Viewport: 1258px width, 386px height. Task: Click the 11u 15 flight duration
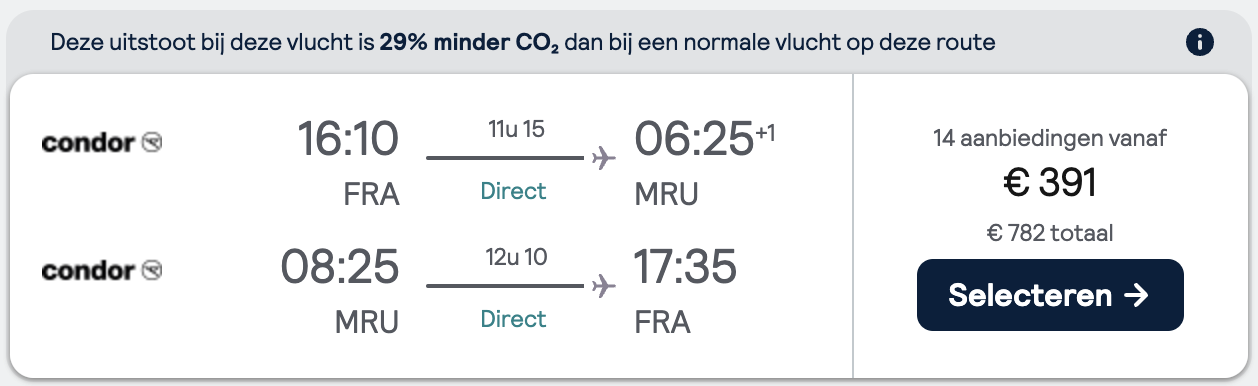tap(514, 129)
